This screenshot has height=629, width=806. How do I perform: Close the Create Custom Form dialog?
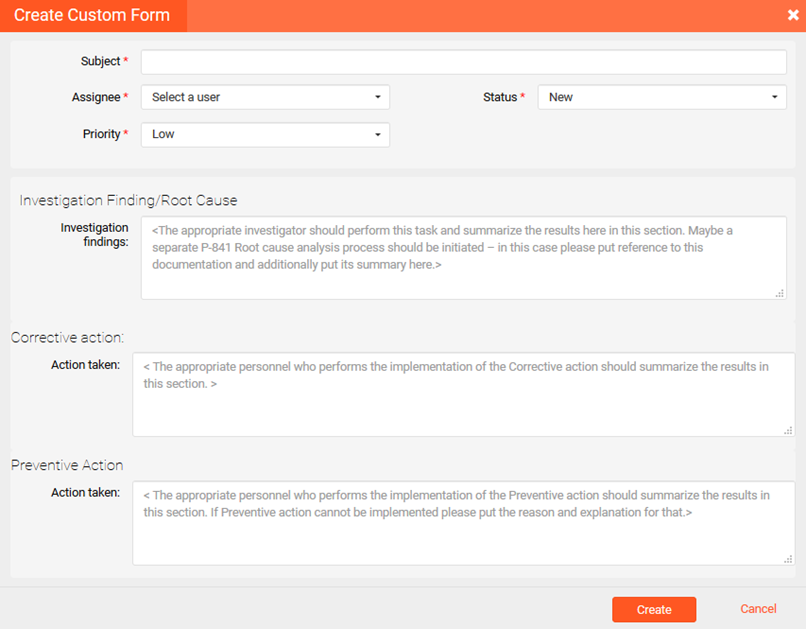tap(792, 16)
